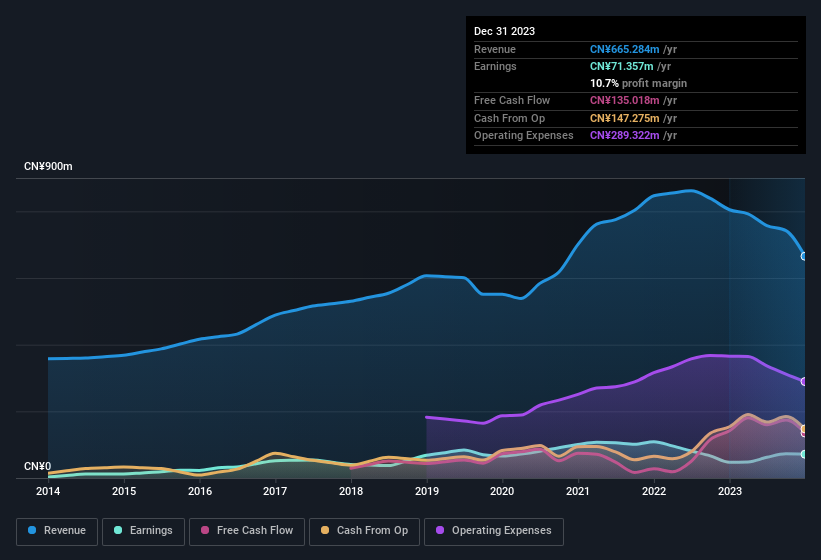Toggle the Earnings series legend button
The image size is (821, 560).
[143, 531]
